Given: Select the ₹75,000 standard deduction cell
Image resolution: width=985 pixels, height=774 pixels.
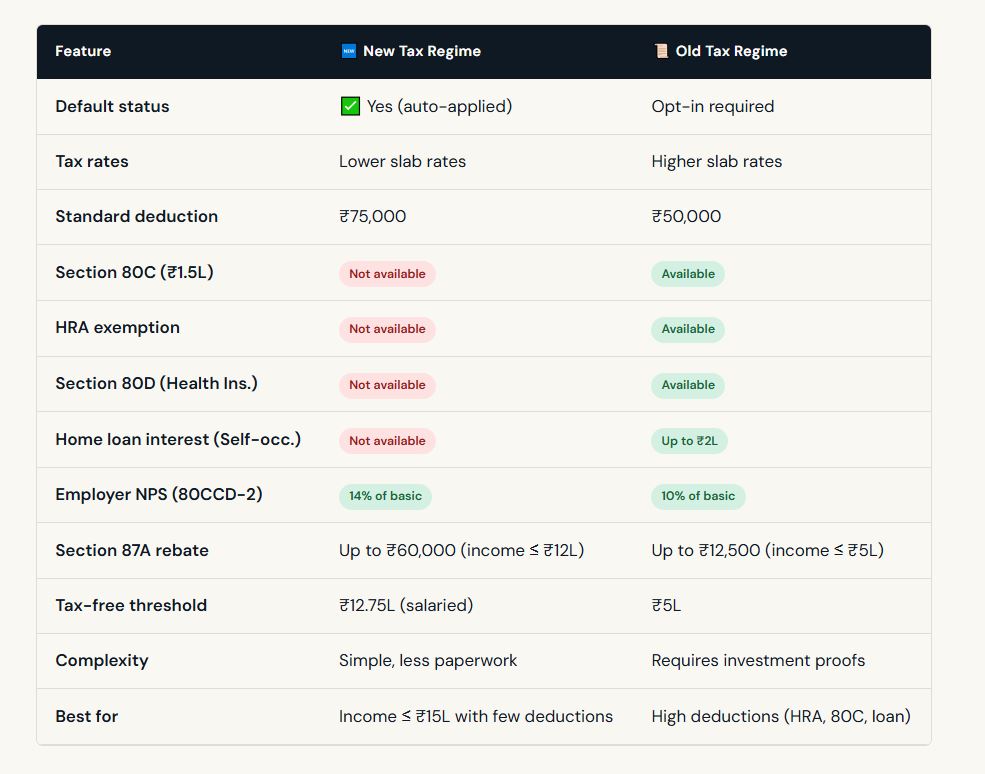Looking at the screenshot, I should 372,217.
